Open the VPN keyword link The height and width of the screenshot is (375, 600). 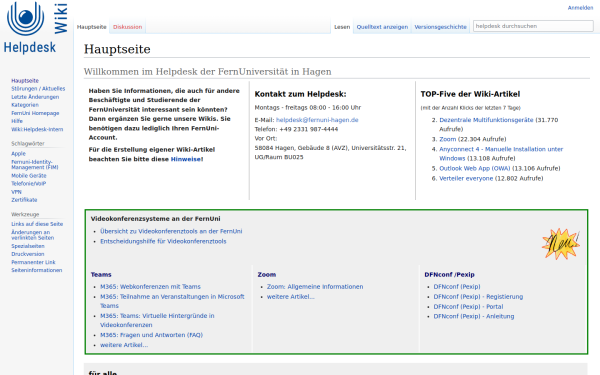[x=16, y=192]
